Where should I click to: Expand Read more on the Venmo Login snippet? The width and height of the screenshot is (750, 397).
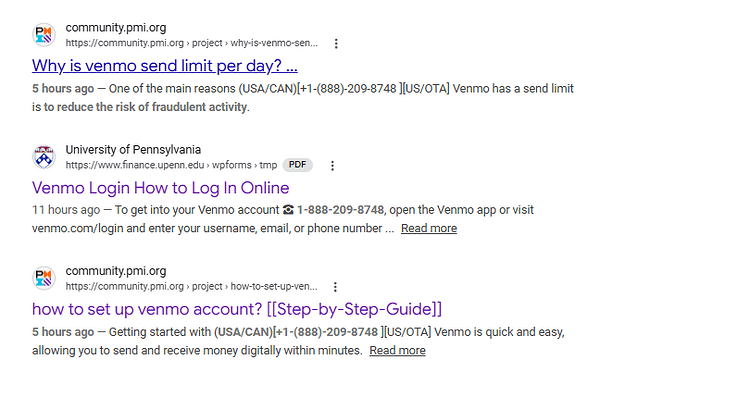coord(429,229)
